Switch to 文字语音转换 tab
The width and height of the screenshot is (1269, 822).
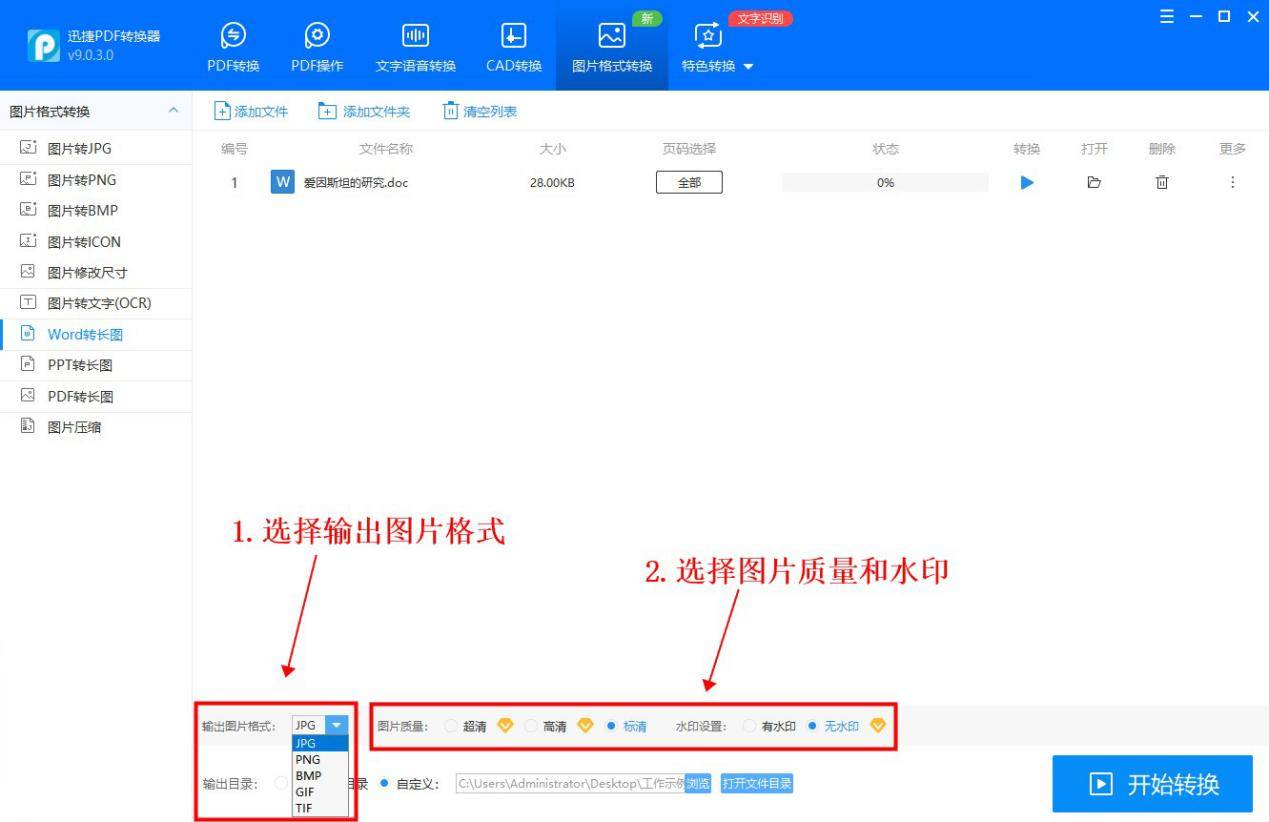(415, 47)
